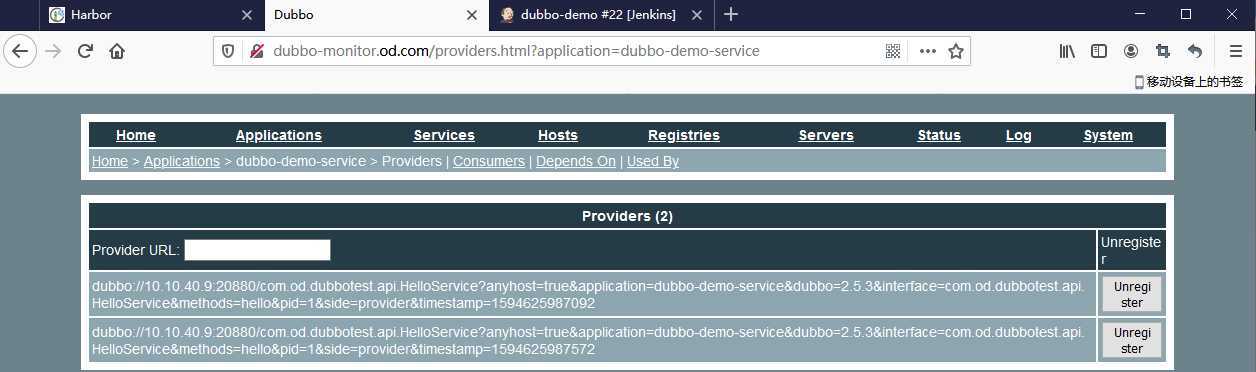The width and height of the screenshot is (1256, 372).
Task: Click the Providers (2) table header
Action: (x=628, y=216)
